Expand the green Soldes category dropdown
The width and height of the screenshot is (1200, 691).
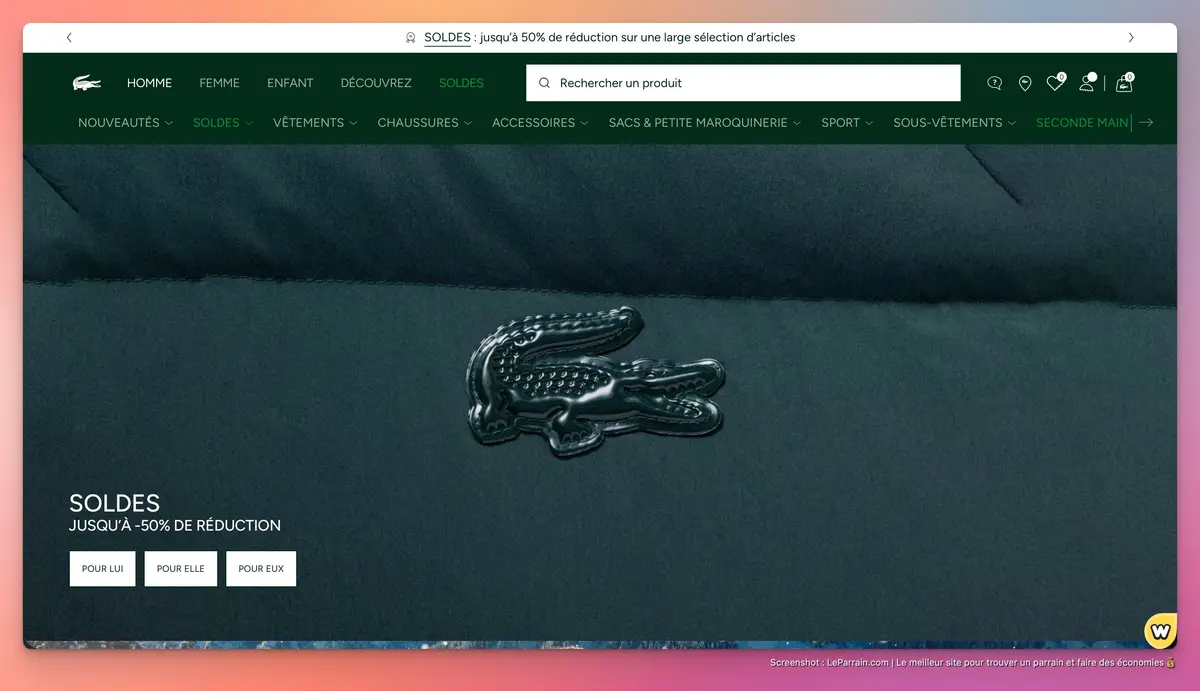click(223, 122)
